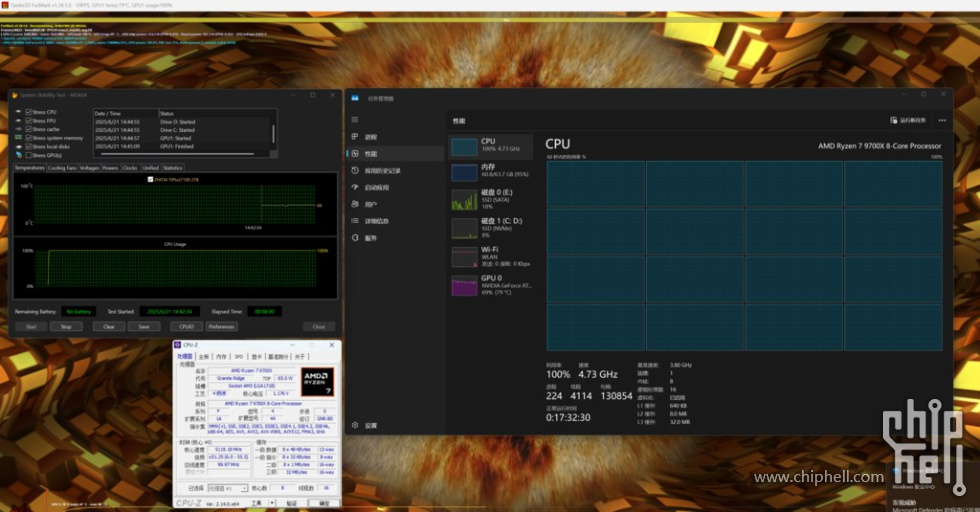The height and width of the screenshot is (512, 980).
Task: Switch to the Temperatures tab in AIDA64
Action: (29, 168)
